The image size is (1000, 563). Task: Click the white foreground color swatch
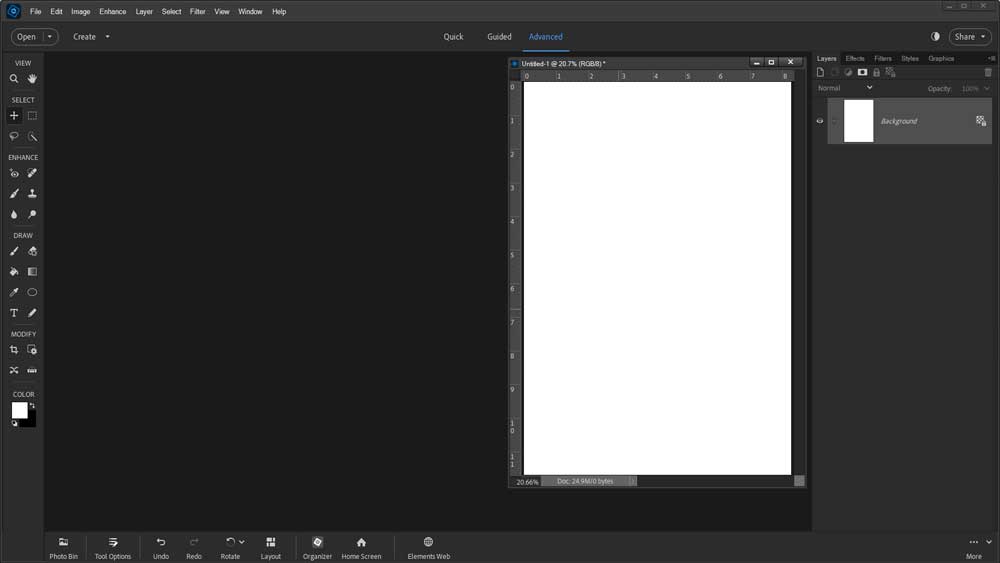pyautogui.click(x=19, y=410)
